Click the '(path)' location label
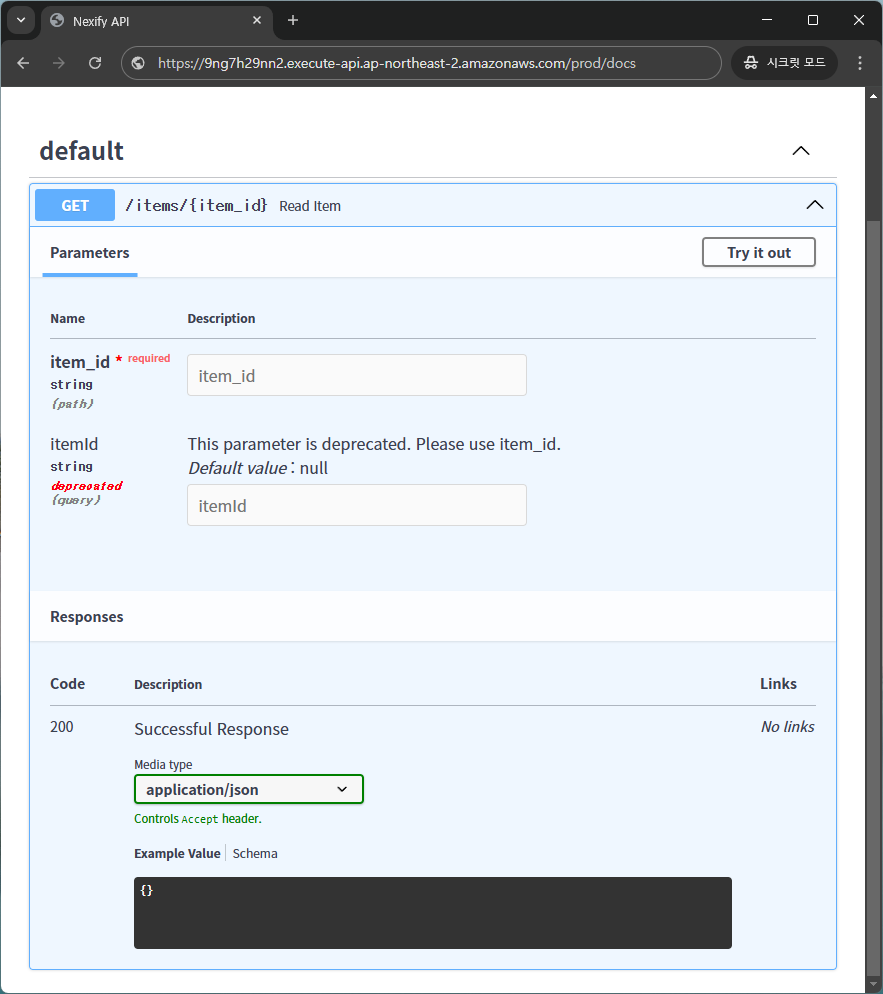883x994 pixels. coord(72,404)
